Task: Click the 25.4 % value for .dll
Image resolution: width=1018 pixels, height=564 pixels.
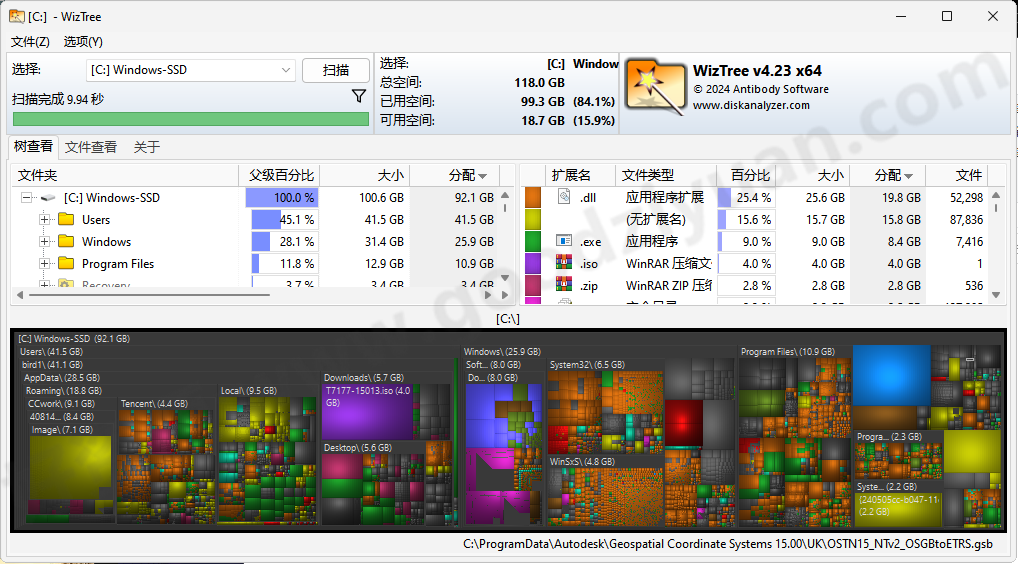Action: tap(754, 197)
